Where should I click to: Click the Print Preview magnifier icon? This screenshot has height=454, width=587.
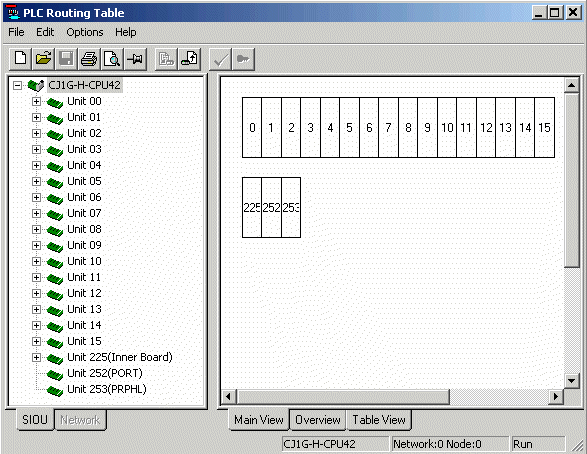(x=112, y=59)
